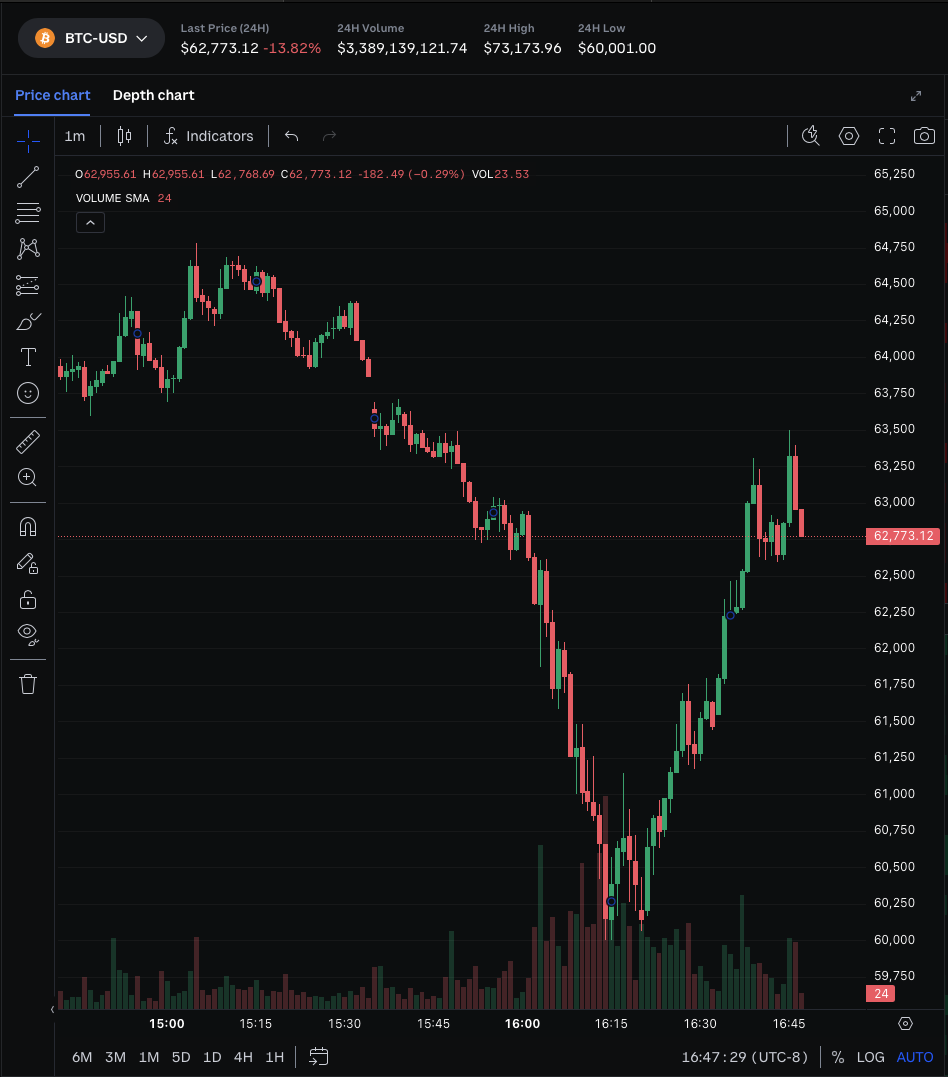Hide all drawings with eye icon
Viewport: 948px width, 1077px height.
(x=28, y=633)
